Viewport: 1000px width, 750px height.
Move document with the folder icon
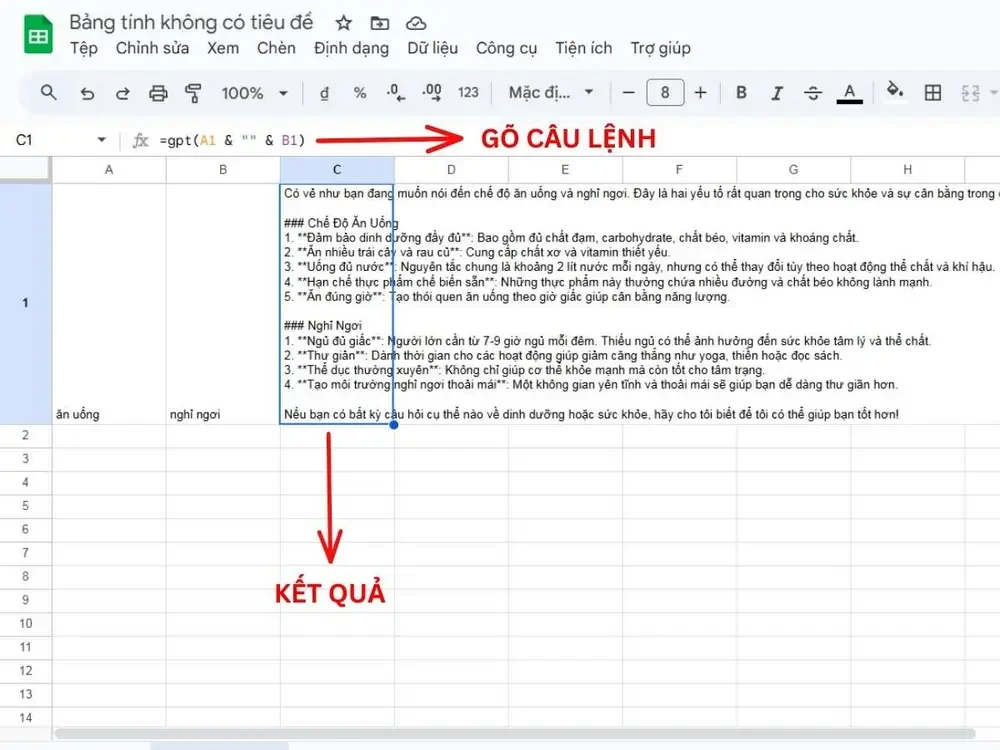point(379,24)
